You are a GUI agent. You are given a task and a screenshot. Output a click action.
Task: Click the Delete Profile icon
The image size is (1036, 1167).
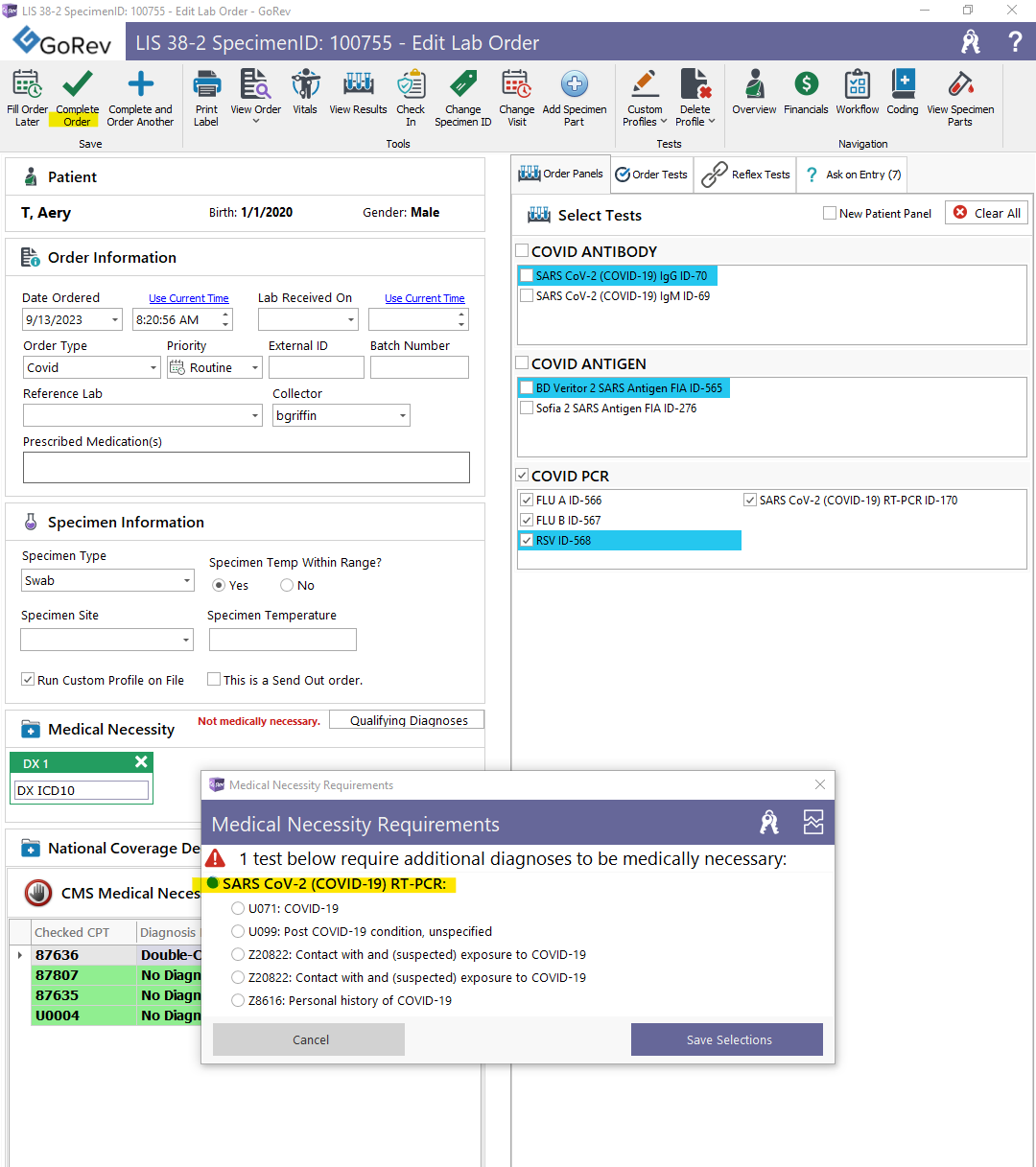coord(695,84)
